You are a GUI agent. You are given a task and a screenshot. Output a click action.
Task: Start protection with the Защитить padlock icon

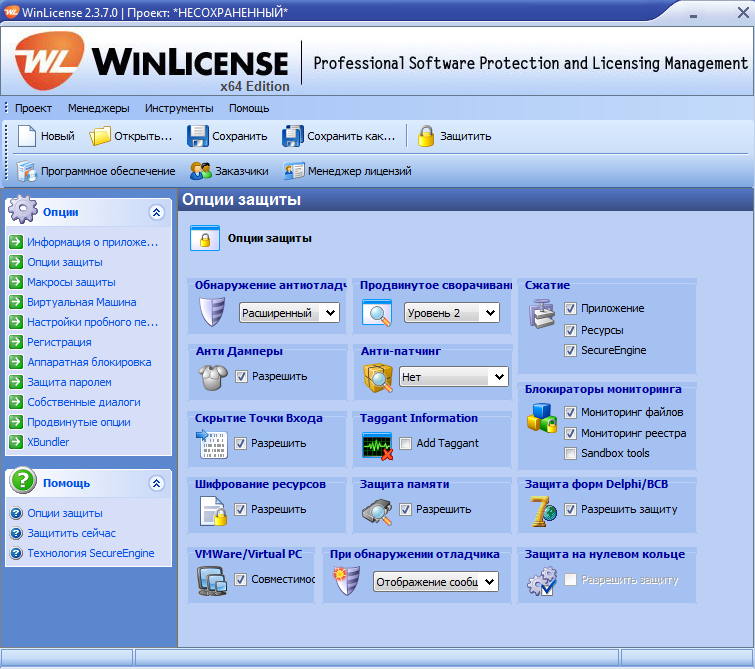426,136
